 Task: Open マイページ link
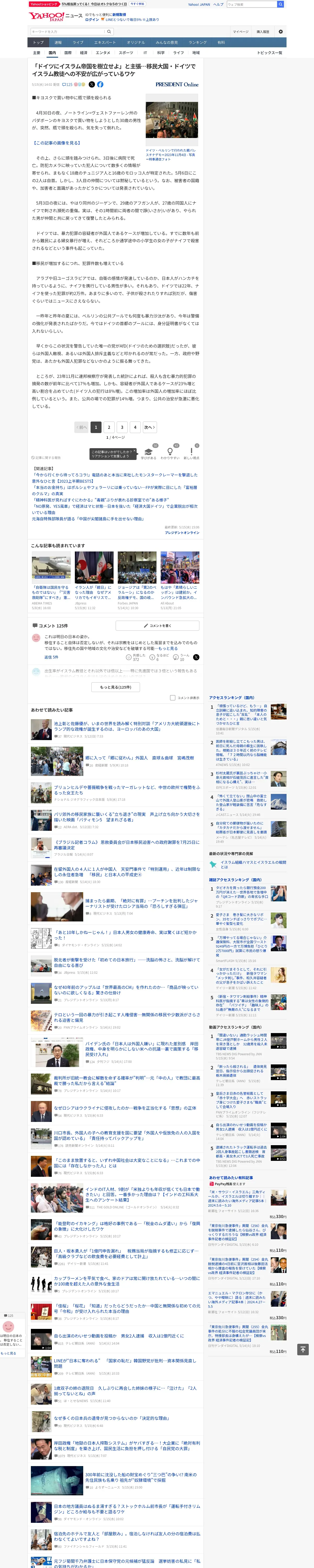[x=240, y=32]
